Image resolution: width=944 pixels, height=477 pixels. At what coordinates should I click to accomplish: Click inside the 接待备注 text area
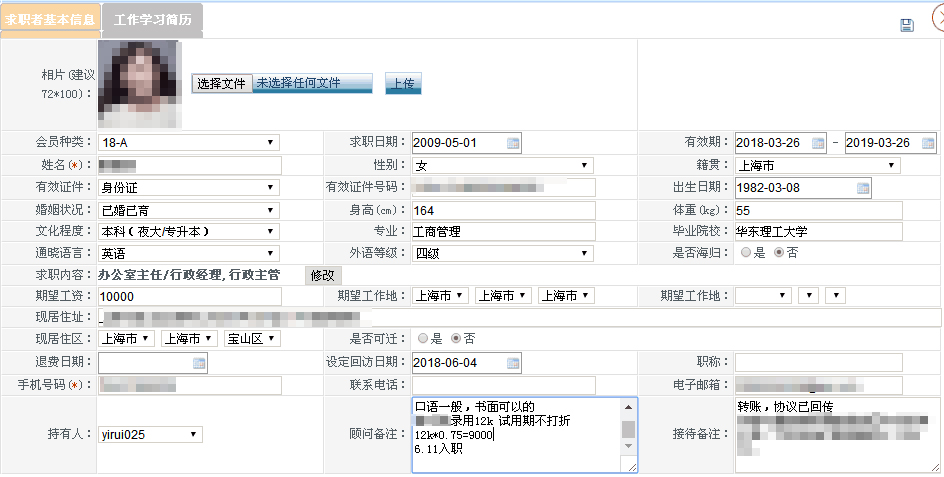click(x=837, y=435)
